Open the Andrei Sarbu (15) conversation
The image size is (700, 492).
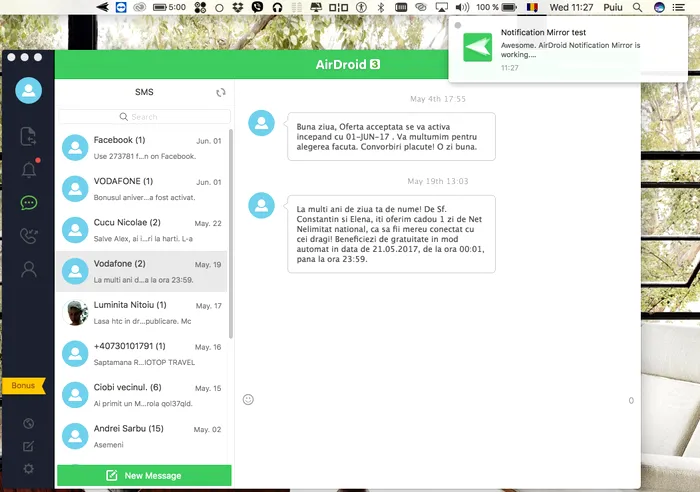[x=142, y=436]
